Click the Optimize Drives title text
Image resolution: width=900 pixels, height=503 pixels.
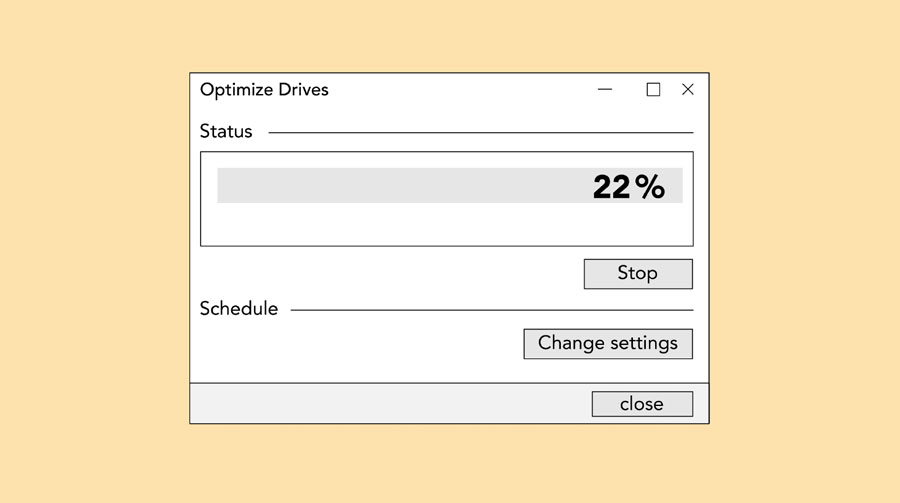[x=264, y=90]
